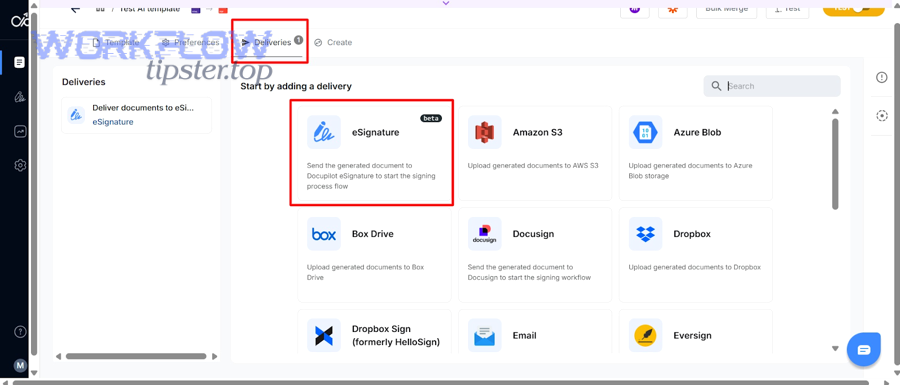900x385 pixels.
Task: Click the 'Dropbox' card title
Action: tap(692, 234)
